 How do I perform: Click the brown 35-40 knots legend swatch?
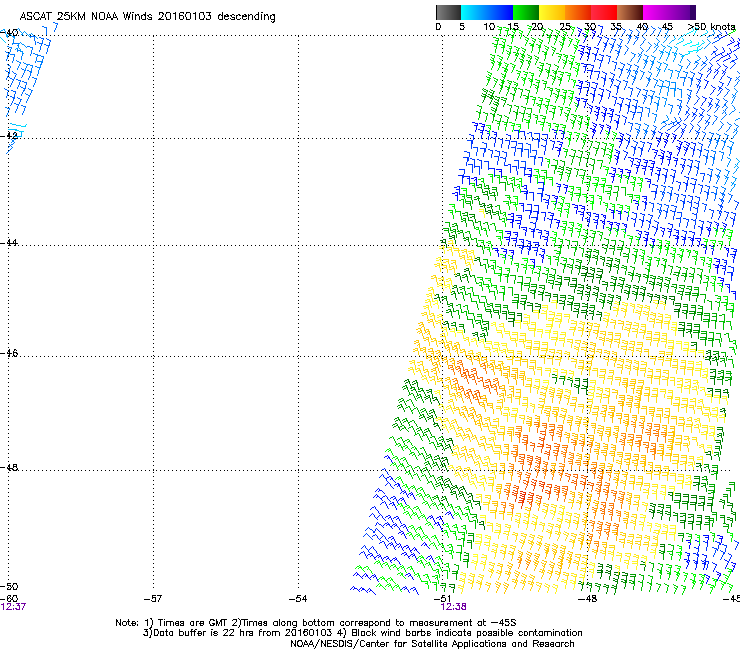(630, 12)
